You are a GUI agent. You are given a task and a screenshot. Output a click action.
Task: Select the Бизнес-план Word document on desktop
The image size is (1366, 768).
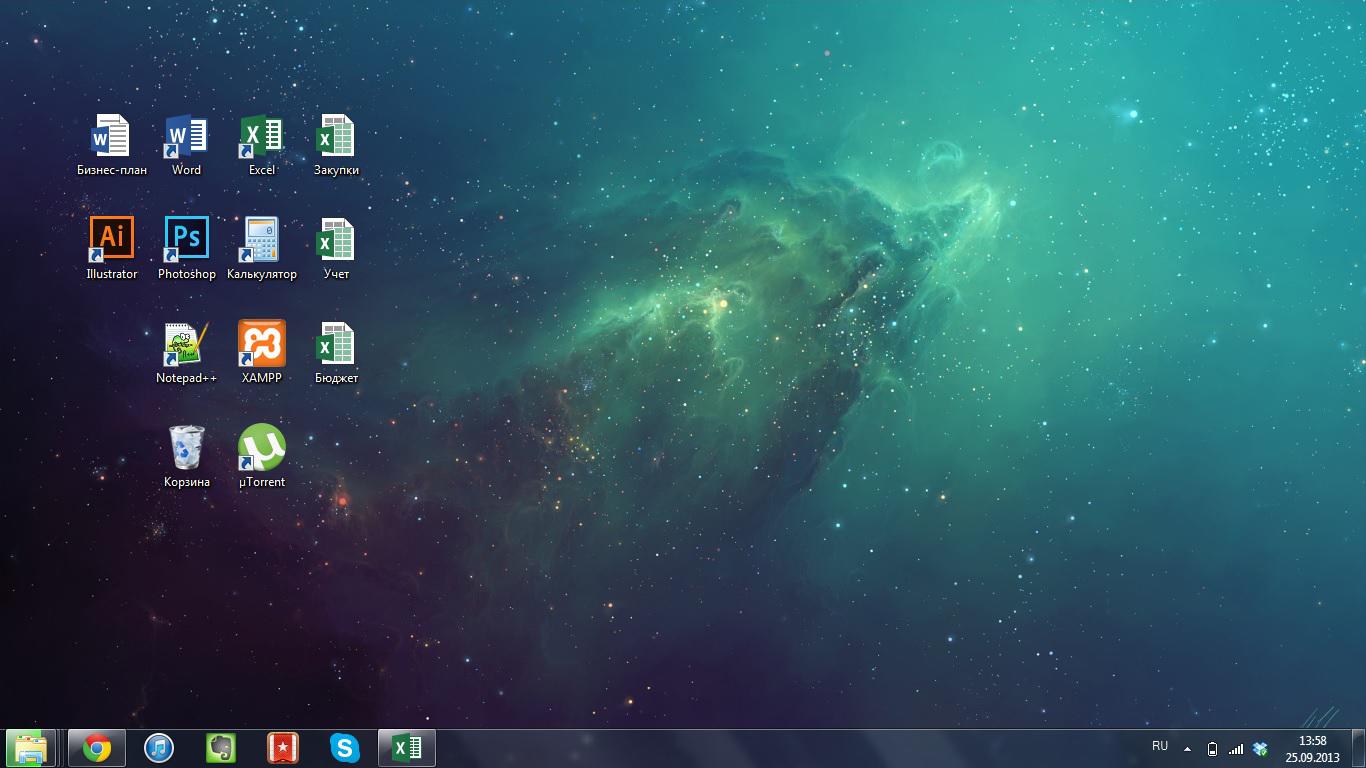pyautogui.click(x=111, y=145)
